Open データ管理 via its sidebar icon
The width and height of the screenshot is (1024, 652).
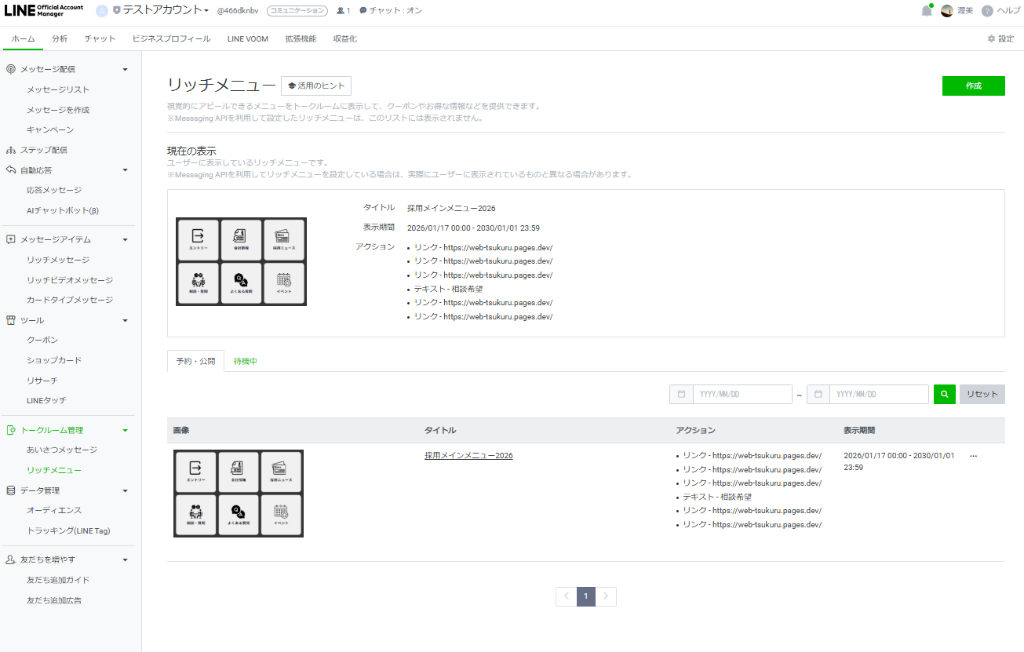[x=10, y=489]
